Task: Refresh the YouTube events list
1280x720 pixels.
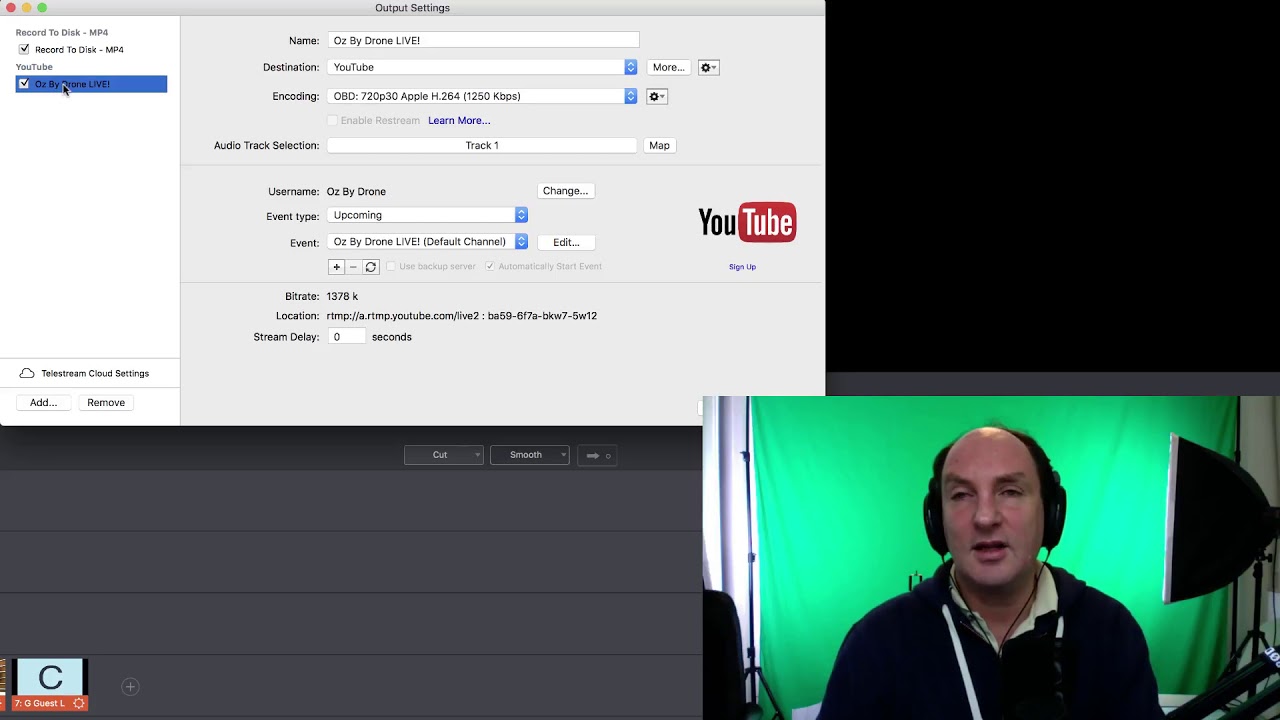Action: click(370, 267)
